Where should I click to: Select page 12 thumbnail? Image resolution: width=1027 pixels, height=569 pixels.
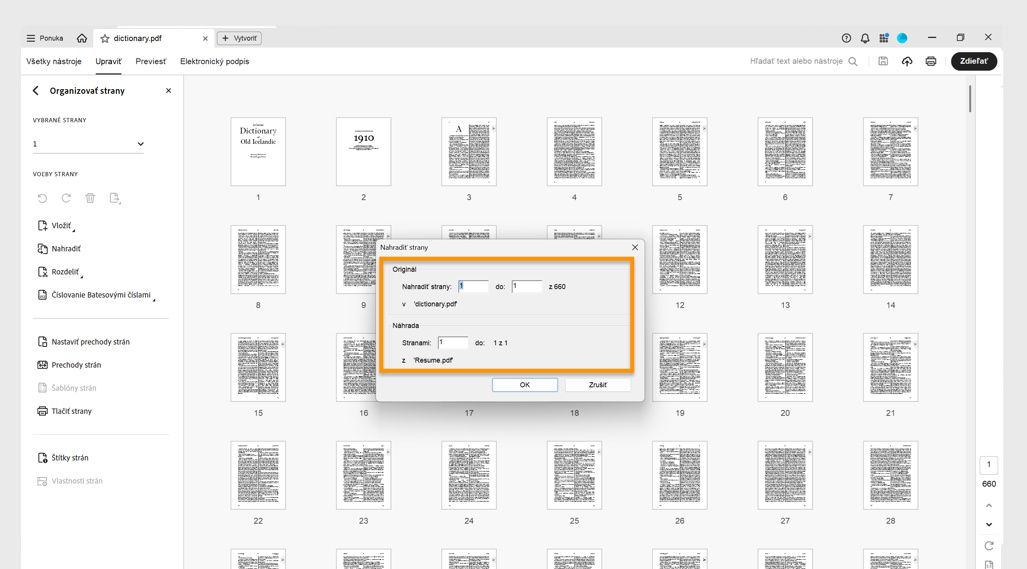click(680, 259)
